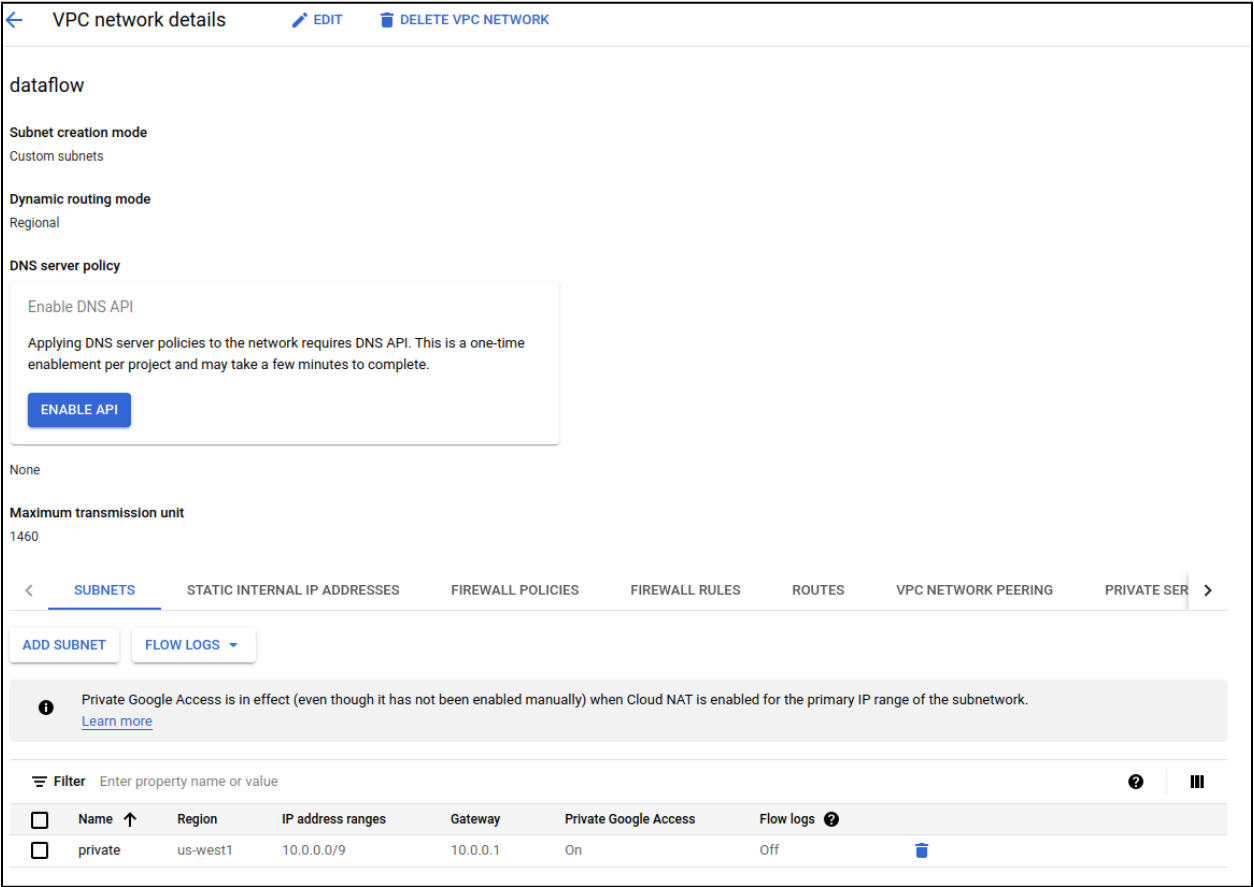Open the ROUTES tab
The image size is (1254, 887).
[818, 590]
